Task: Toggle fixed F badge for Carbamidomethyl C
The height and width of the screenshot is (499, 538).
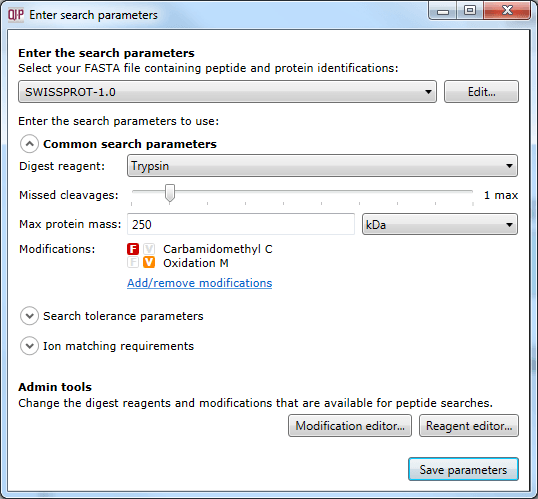Action: point(133,249)
